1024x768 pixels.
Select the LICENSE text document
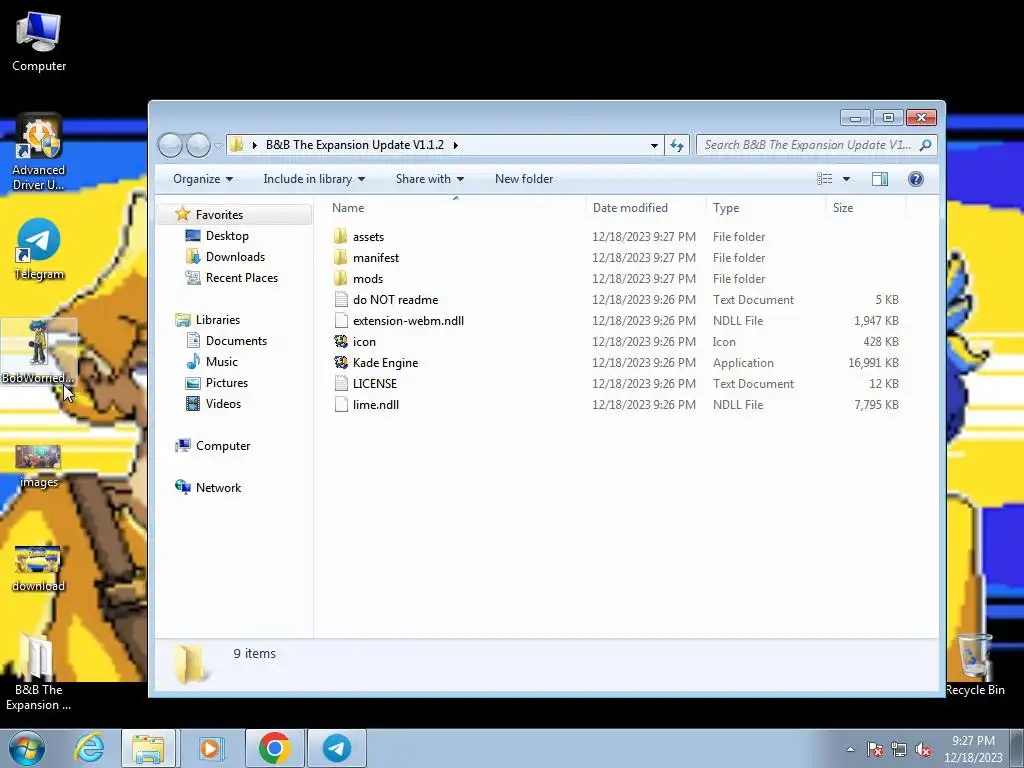(375, 383)
